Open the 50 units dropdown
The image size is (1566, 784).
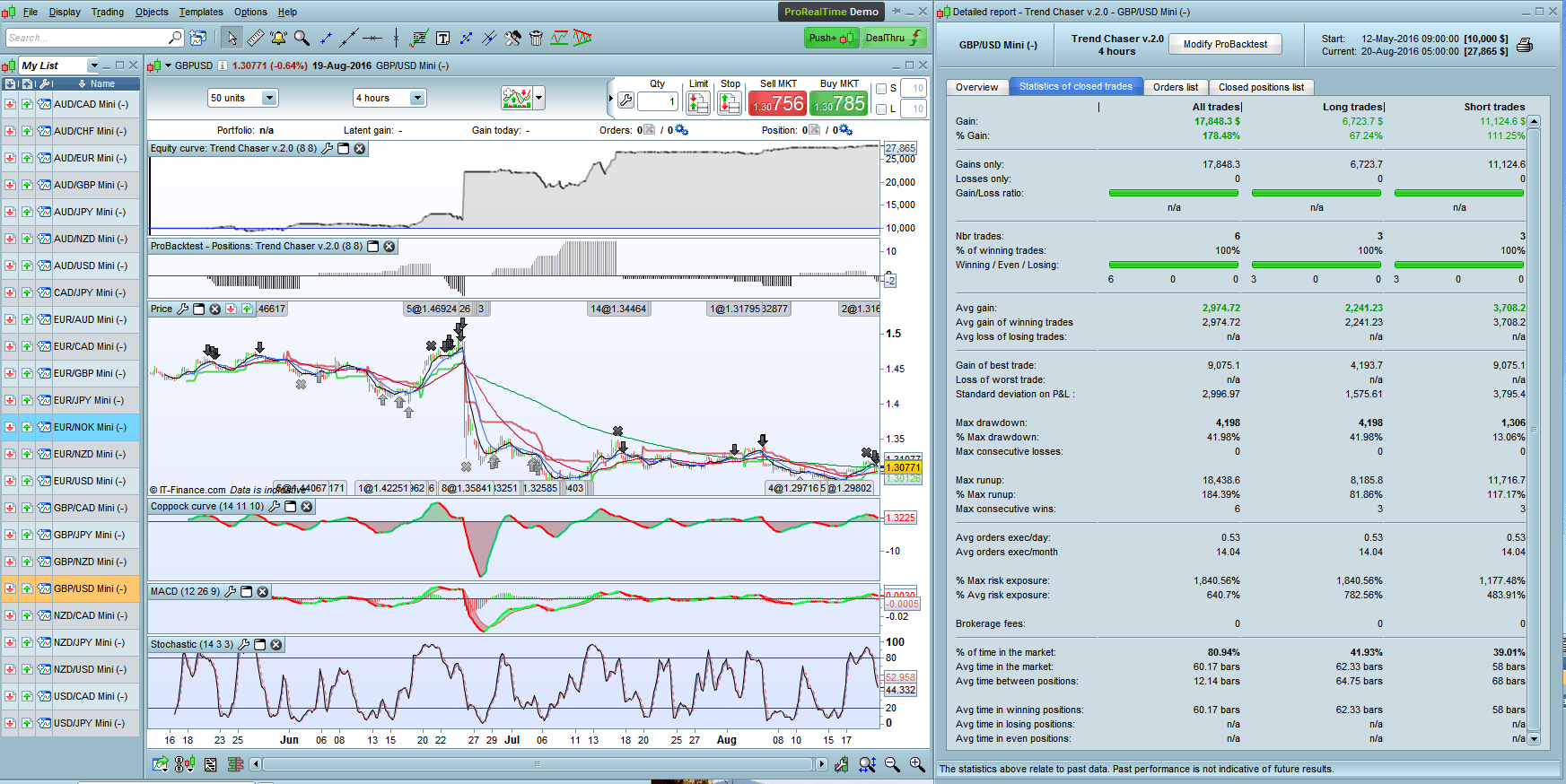(269, 99)
